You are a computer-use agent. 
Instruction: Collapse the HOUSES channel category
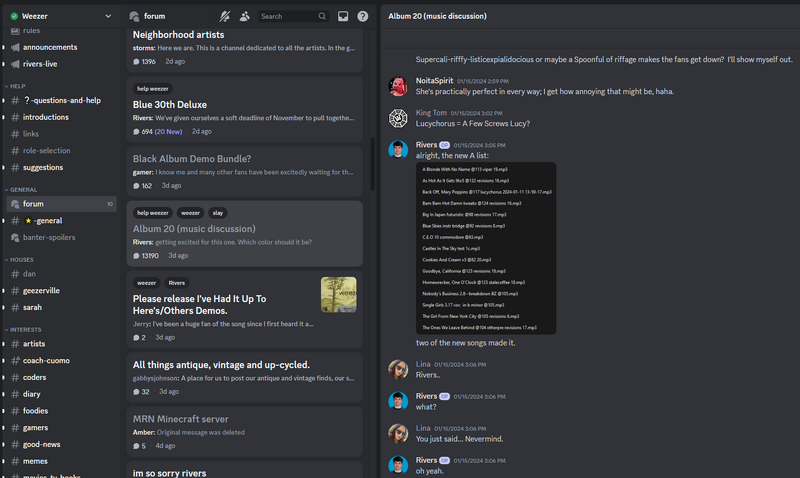[22, 259]
